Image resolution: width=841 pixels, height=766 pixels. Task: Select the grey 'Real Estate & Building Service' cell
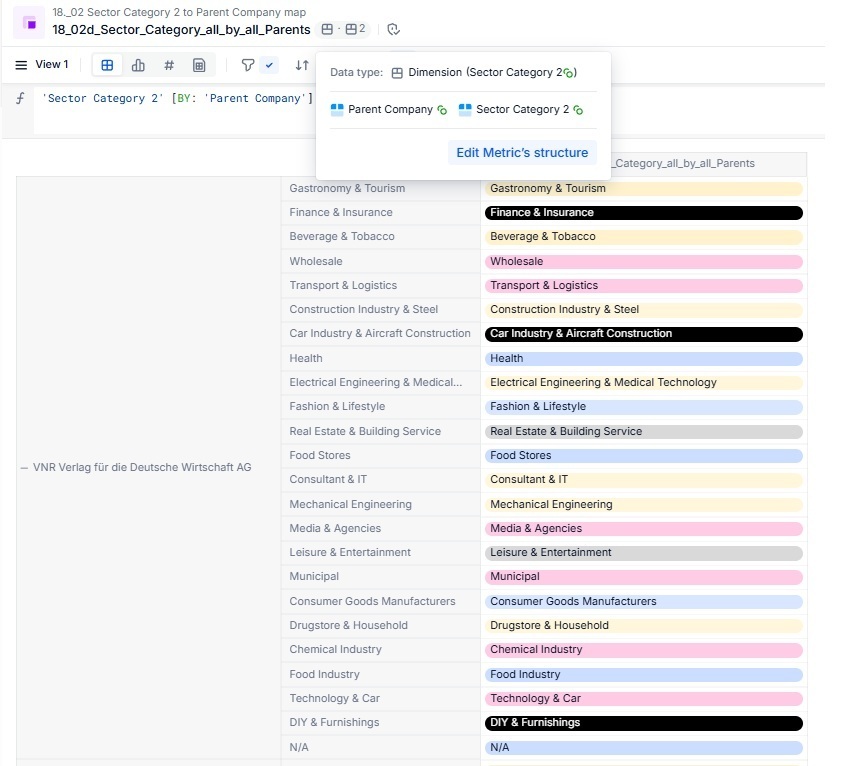(644, 432)
